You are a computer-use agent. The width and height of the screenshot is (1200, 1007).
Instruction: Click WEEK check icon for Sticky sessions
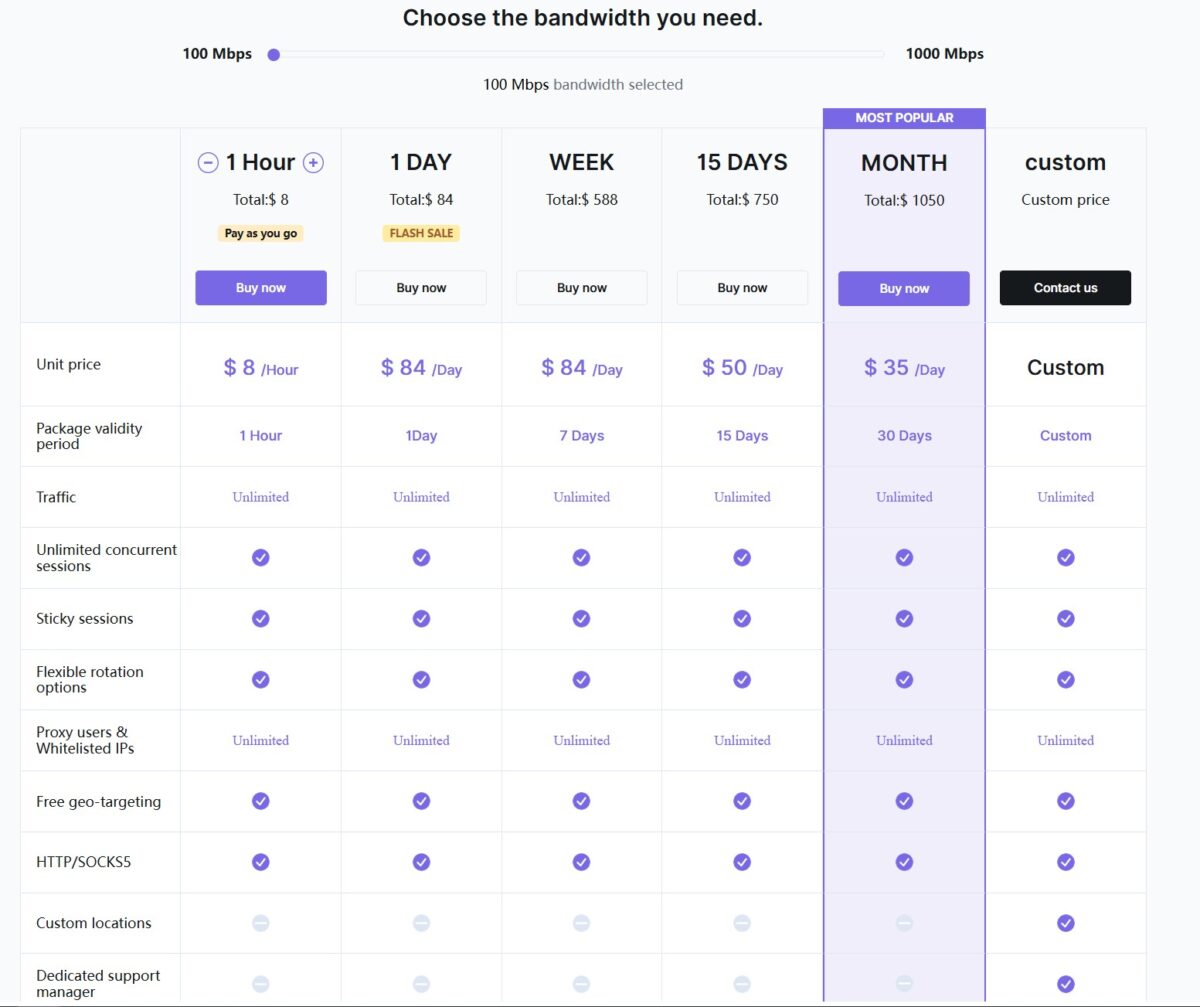pyautogui.click(x=581, y=618)
